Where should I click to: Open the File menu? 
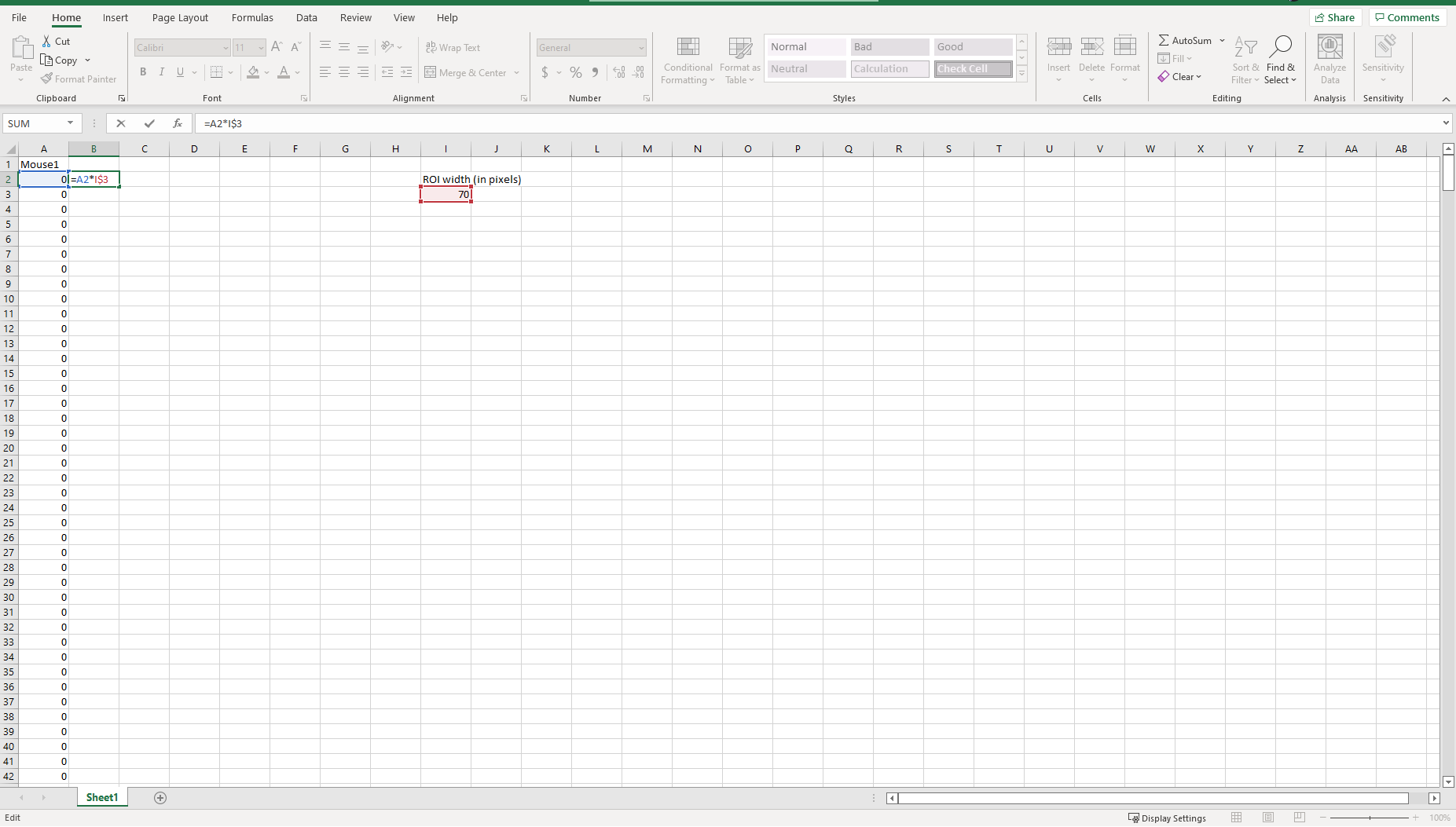click(x=20, y=17)
